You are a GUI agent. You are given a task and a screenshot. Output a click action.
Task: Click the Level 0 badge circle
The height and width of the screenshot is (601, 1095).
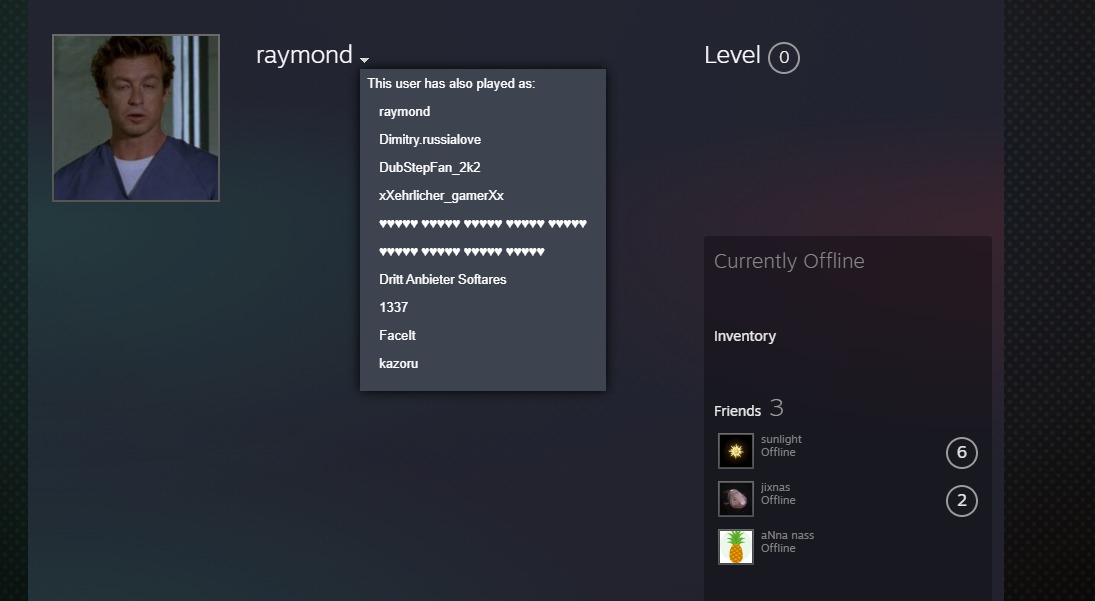(x=784, y=58)
